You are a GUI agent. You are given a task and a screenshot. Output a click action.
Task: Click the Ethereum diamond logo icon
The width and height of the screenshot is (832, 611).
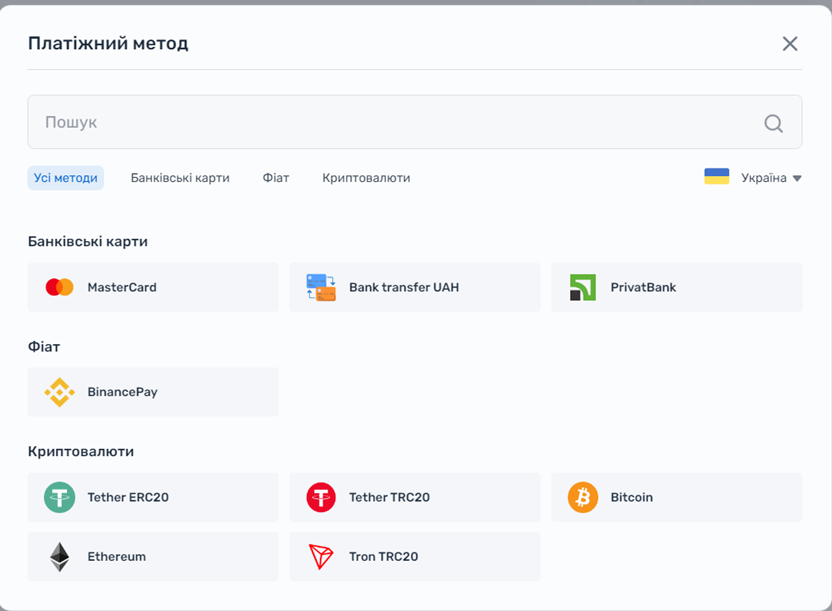(60, 557)
